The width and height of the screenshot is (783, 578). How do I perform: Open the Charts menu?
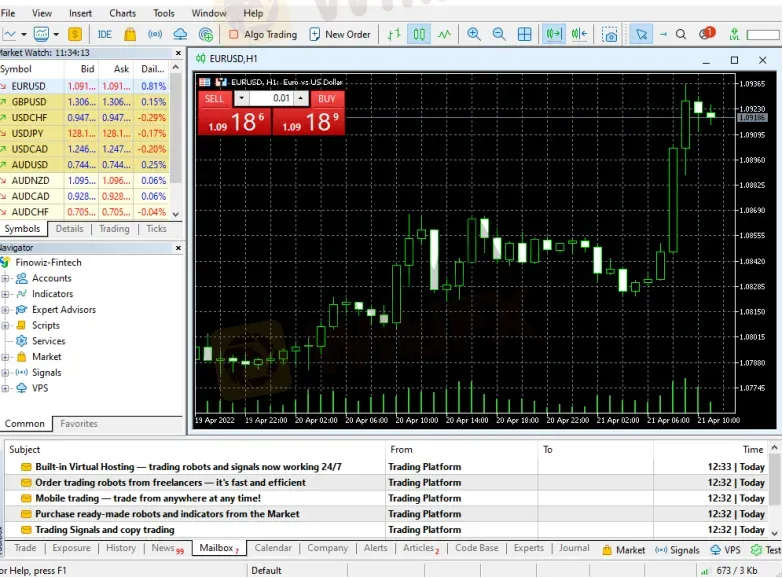(122, 13)
